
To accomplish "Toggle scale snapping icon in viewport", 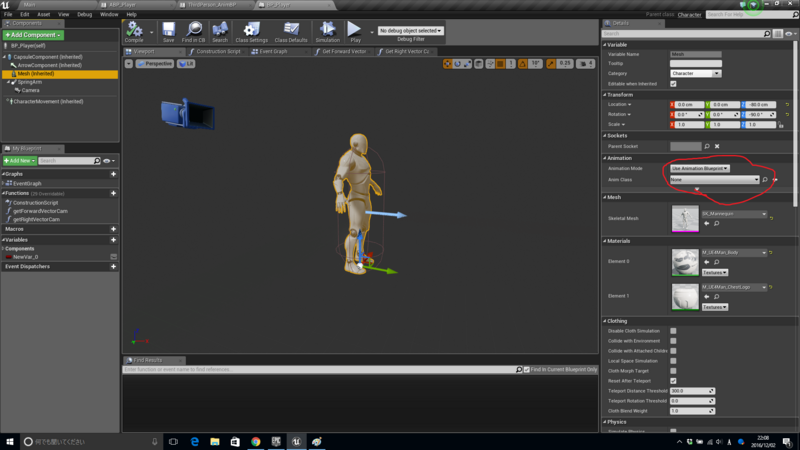I will tap(551, 64).
